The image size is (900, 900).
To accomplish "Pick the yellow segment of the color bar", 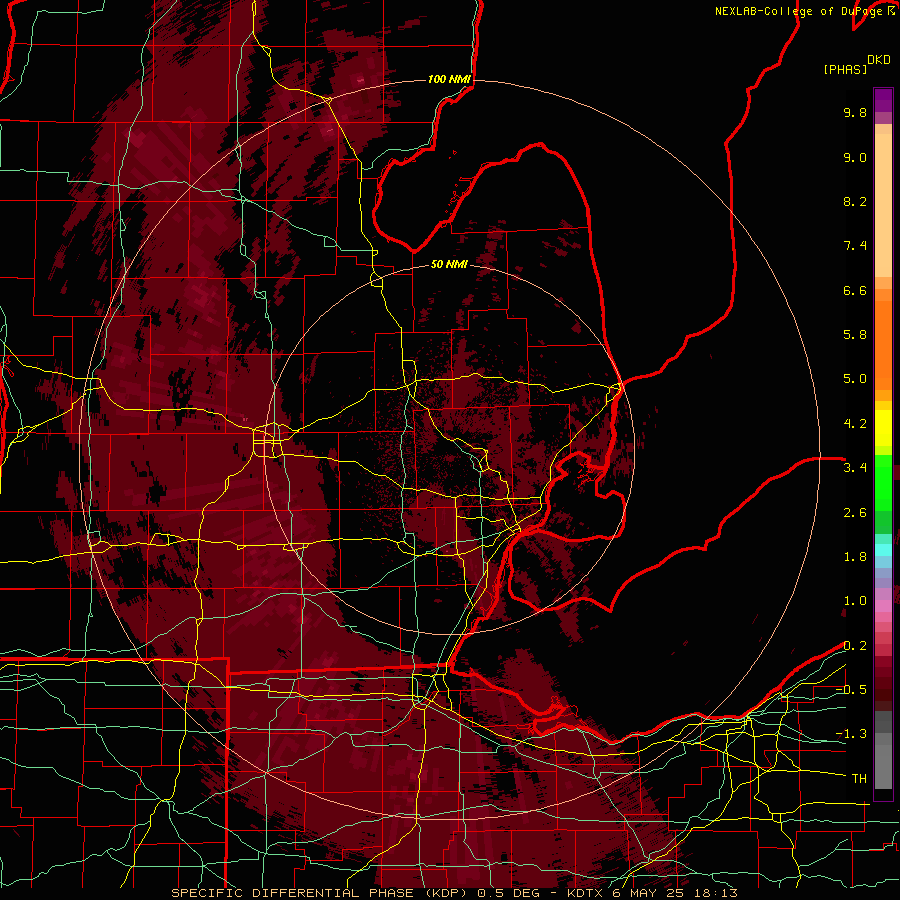I will (883, 428).
